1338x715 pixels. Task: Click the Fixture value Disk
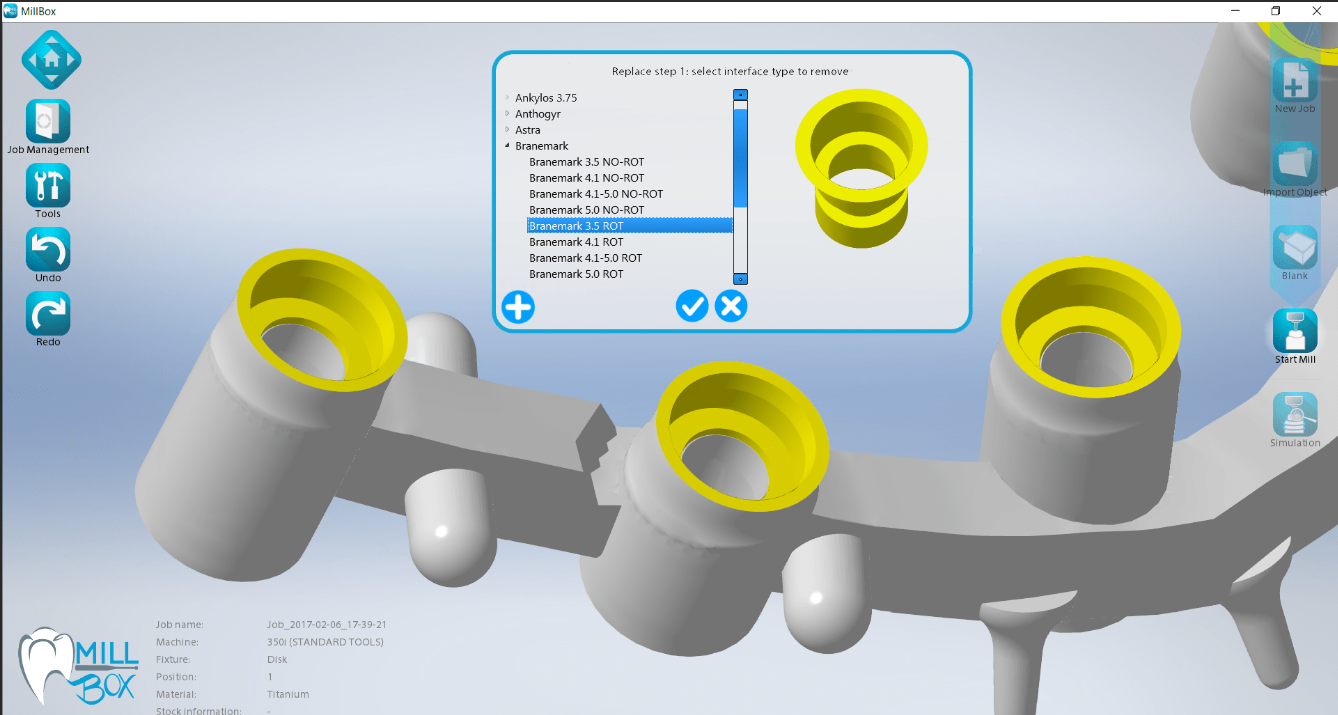(277, 659)
